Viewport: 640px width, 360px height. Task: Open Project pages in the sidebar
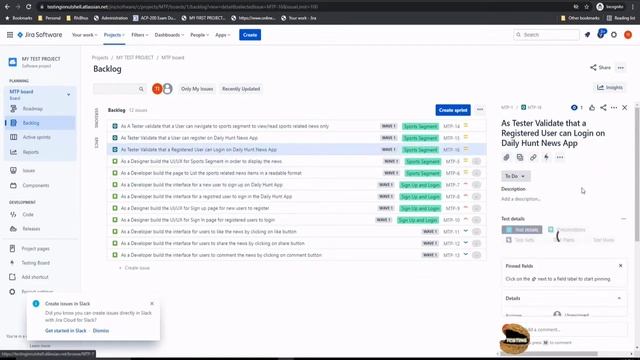click(35, 249)
